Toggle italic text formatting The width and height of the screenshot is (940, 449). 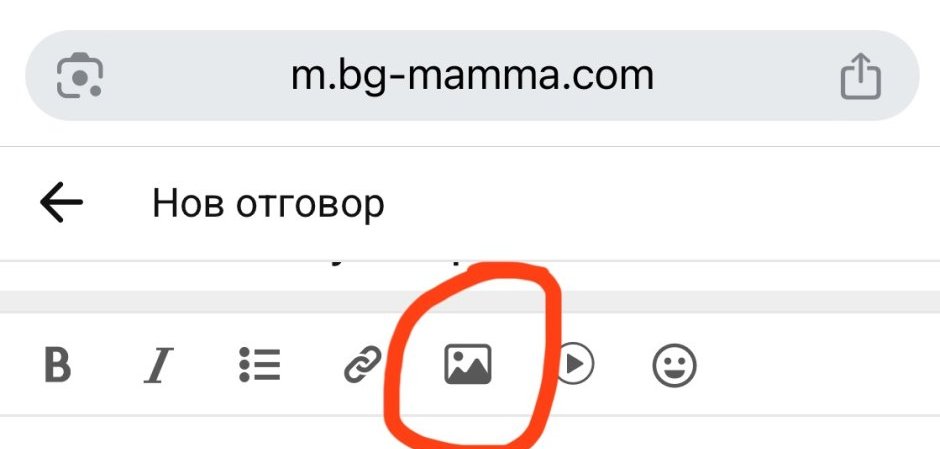click(158, 364)
